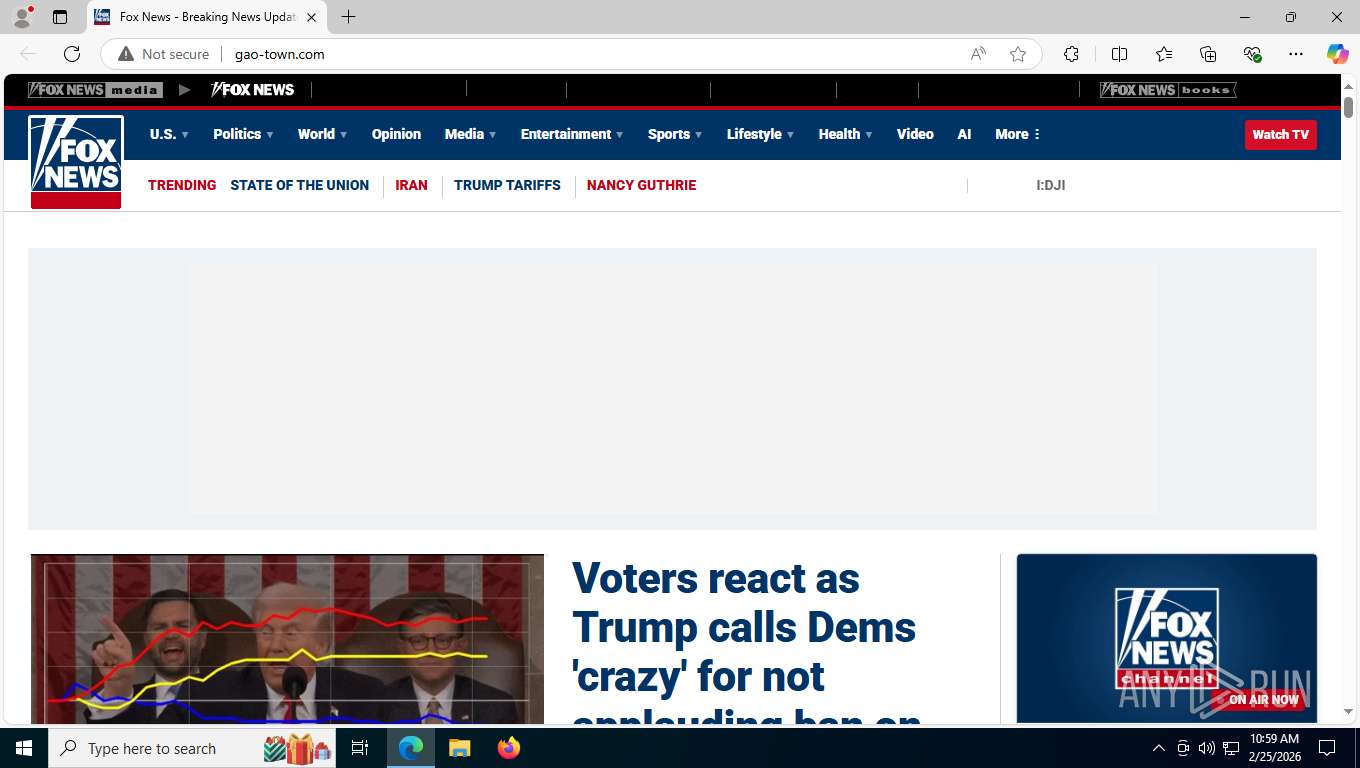The image size is (1360, 768).
Task: Close the Fox News browser tab
Action: click(311, 17)
